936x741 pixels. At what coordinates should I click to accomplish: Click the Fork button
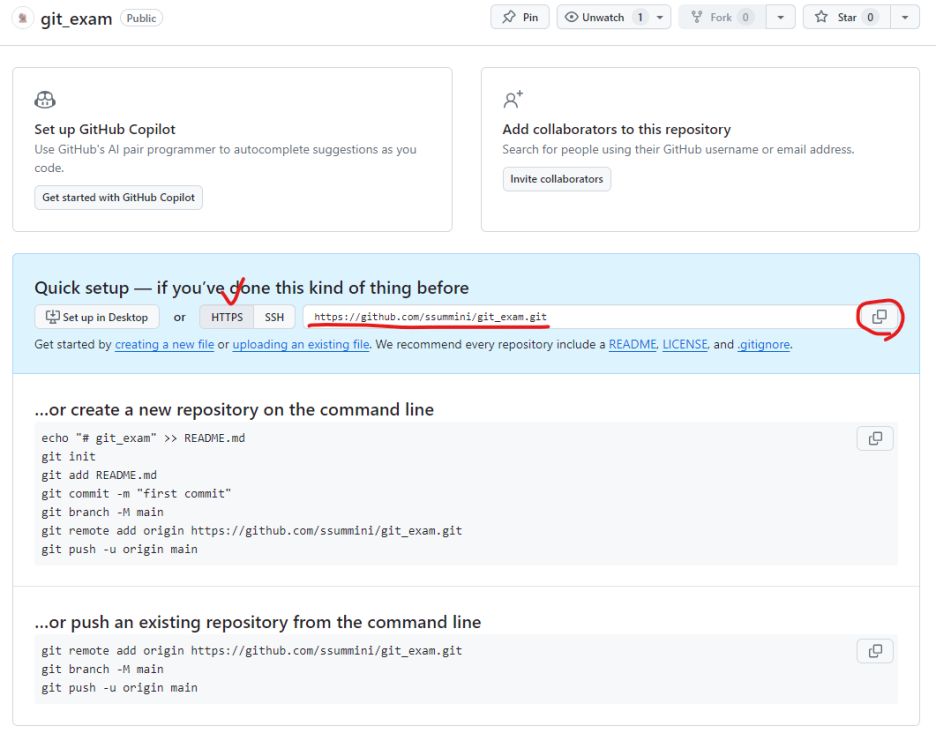[722, 17]
